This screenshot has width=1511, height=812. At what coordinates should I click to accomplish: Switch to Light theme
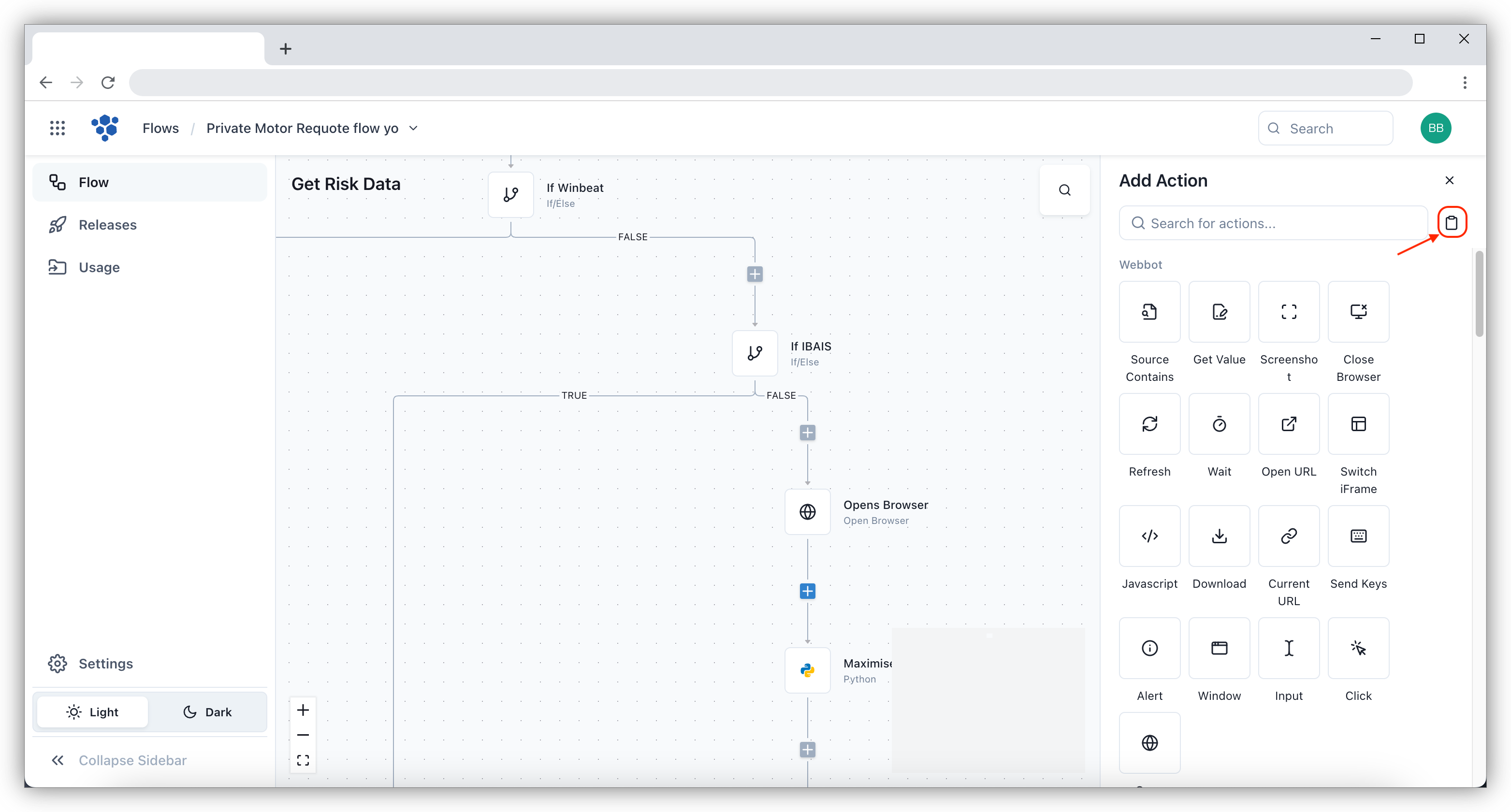pyautogui.click(x=93, y=711)
